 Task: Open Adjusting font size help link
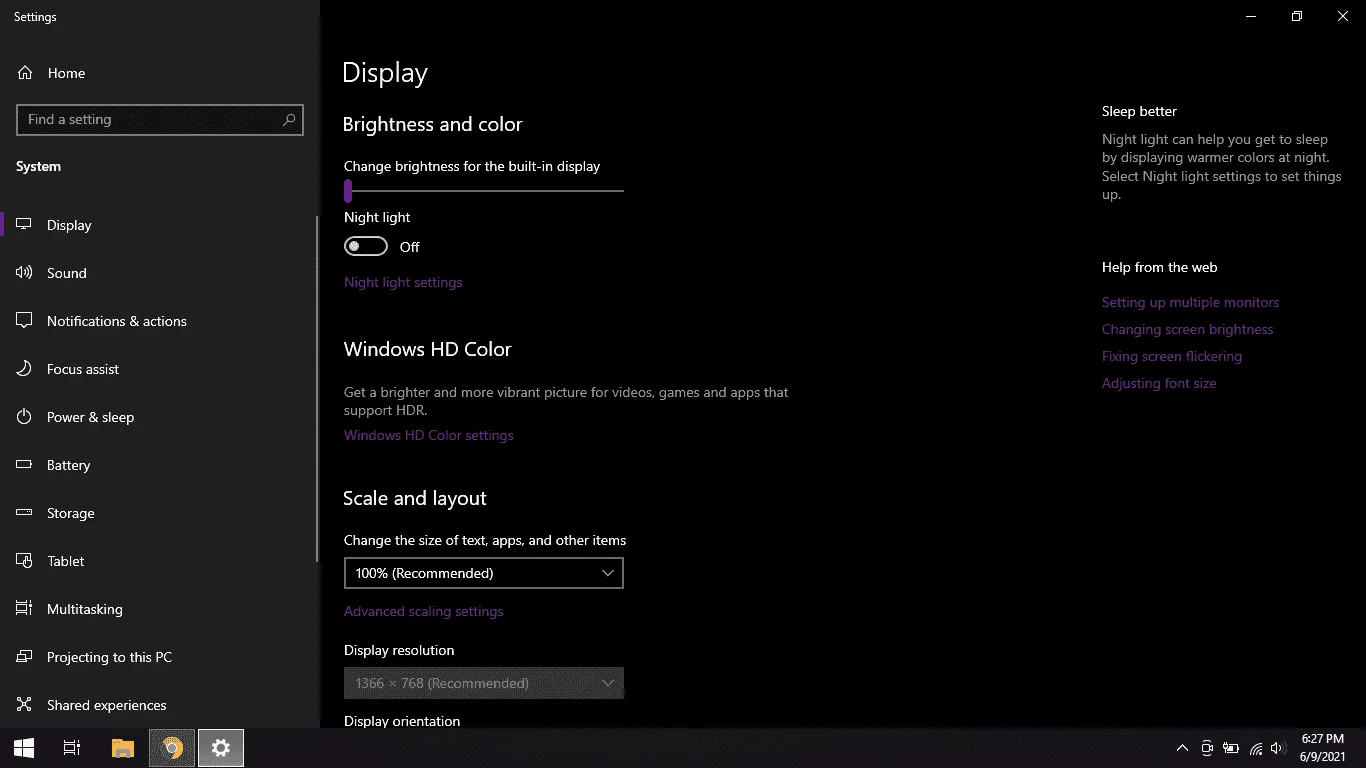tap(1159, 383)
